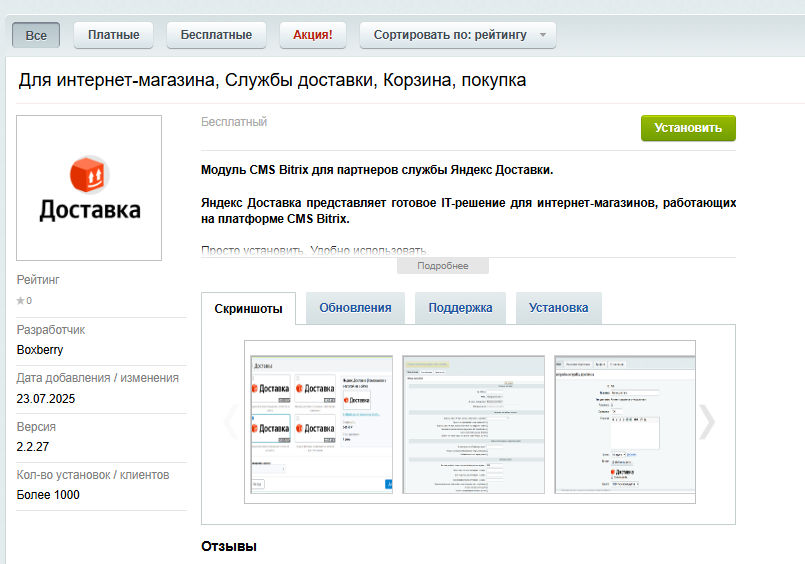Screen dimensions: 805x564
Task: Open the third screenshot thumbnail with the text editor
Action: [x=625, y=424]
